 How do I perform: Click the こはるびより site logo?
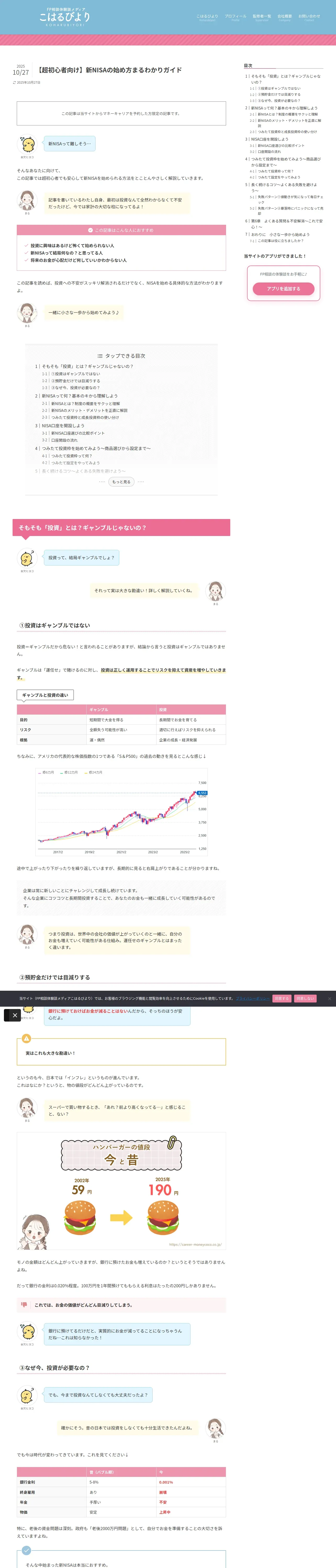[x=65, y=16]
